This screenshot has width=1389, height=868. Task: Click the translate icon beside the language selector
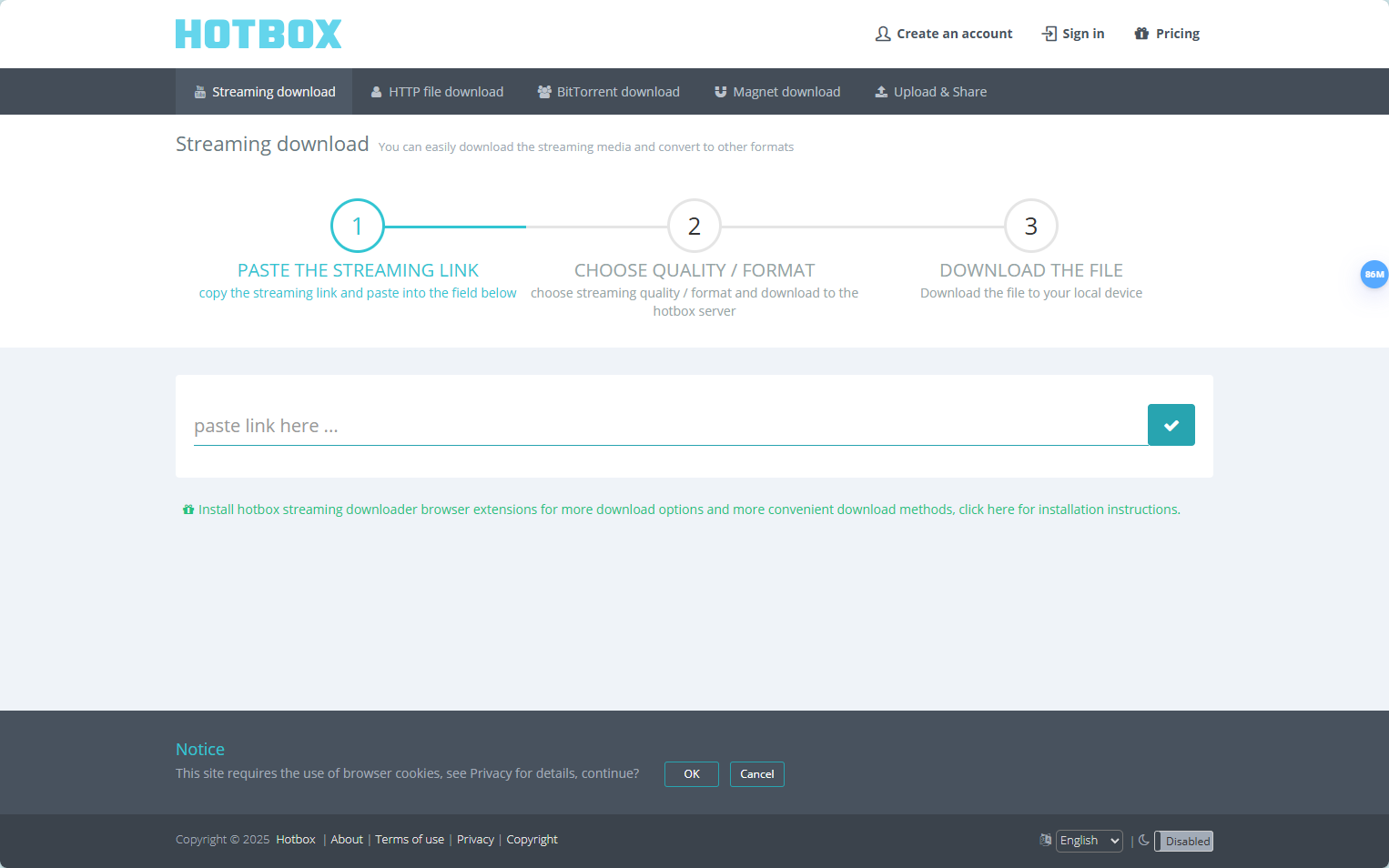pos(1046,840)
